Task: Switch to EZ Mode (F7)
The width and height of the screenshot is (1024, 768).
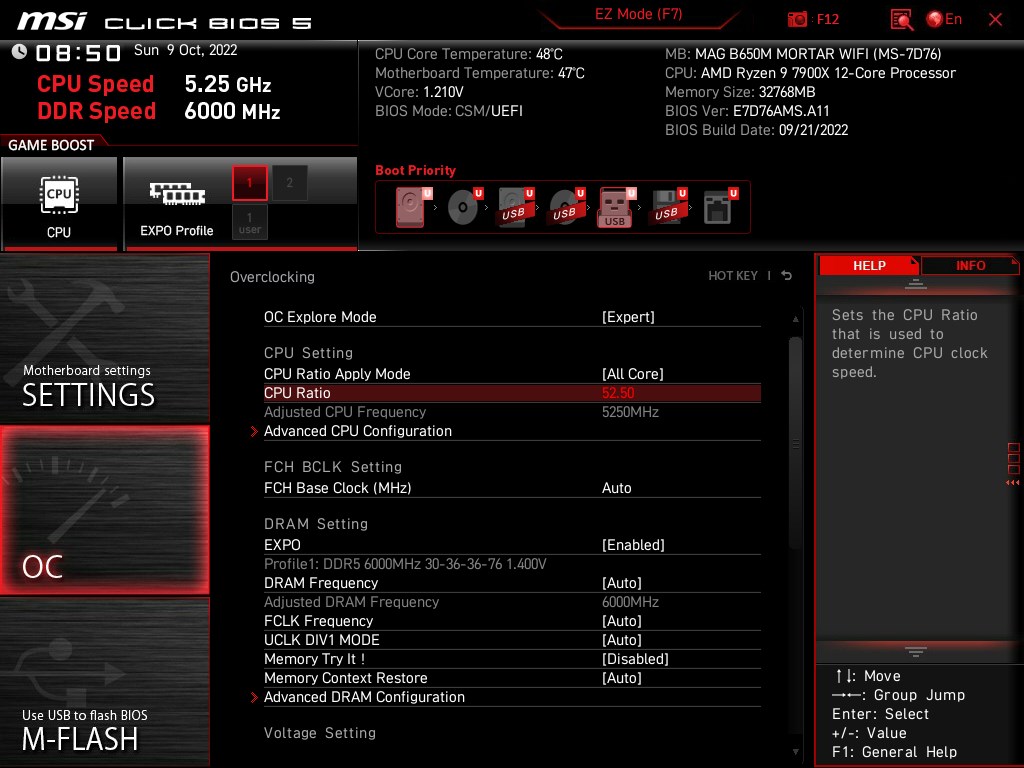Action: pos(639,15)
